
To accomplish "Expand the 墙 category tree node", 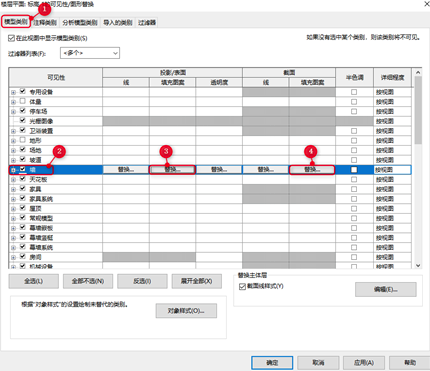I will pyautogui.click(x=13, y=170).
